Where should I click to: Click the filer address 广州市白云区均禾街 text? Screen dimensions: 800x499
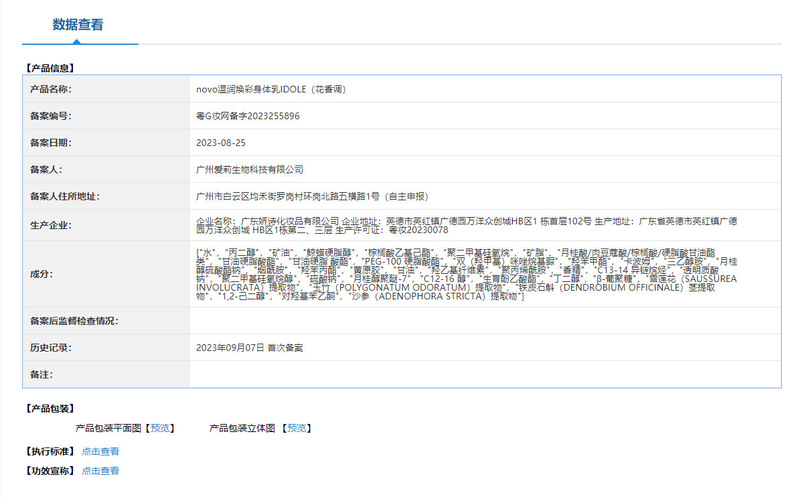click(312, 196)
